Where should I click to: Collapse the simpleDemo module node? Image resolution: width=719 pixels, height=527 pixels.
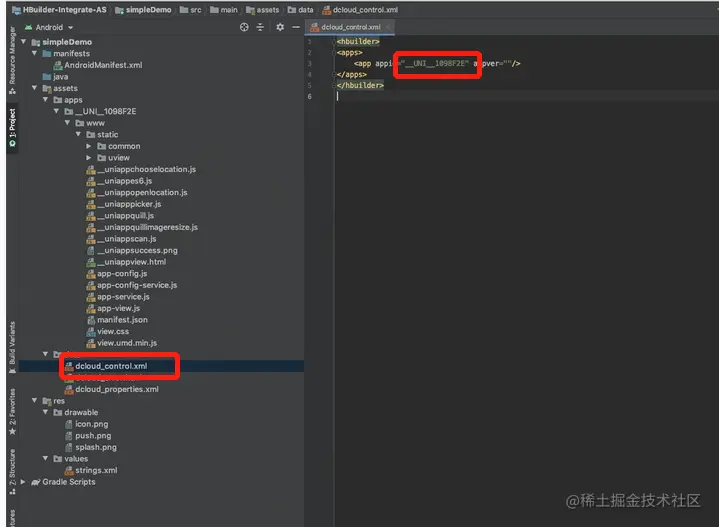click(23, 42)
